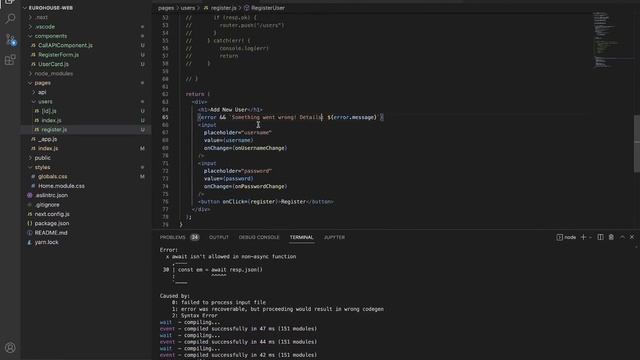The height and width of the screenshot is (360, 640).
Task: Open the Extensions view
Action: pyautogui.click(x=10, y=60)
